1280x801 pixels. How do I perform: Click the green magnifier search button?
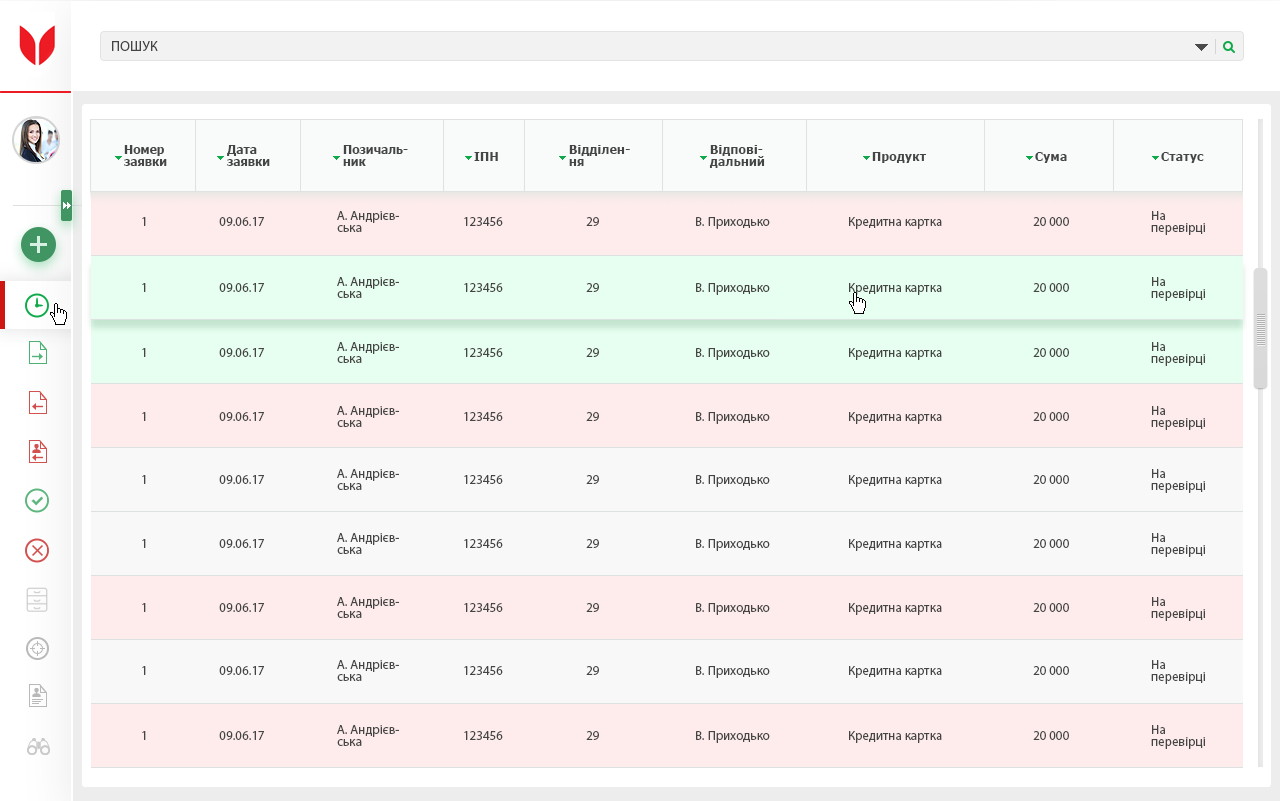click(x=1229, y=47)
